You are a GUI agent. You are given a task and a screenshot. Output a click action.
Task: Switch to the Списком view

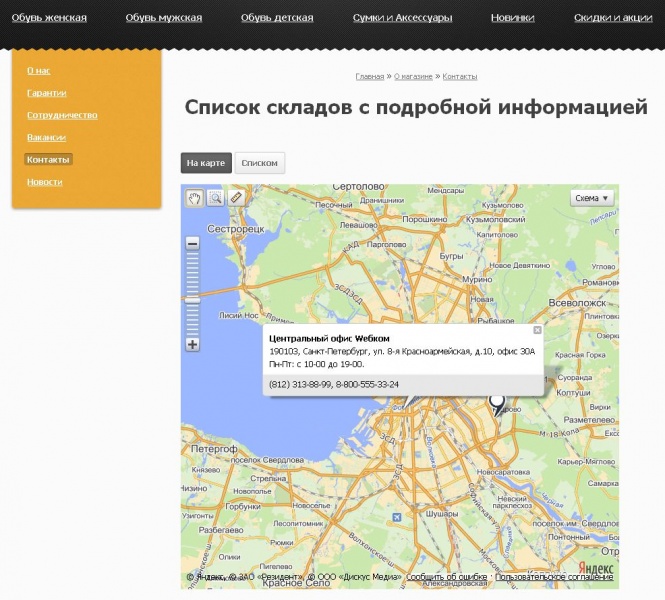[260, 163]
